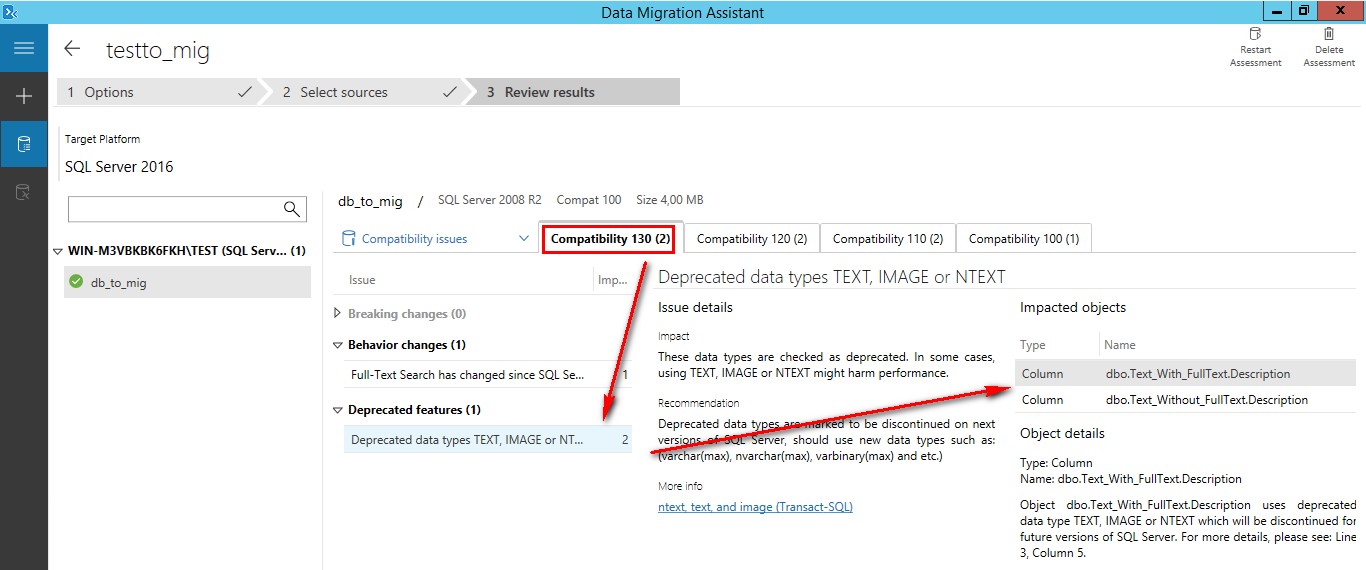Open the assessments database icon in sidebar
Screen dimensions: 1366x570
pyautogui.click(x=24, y=144)
